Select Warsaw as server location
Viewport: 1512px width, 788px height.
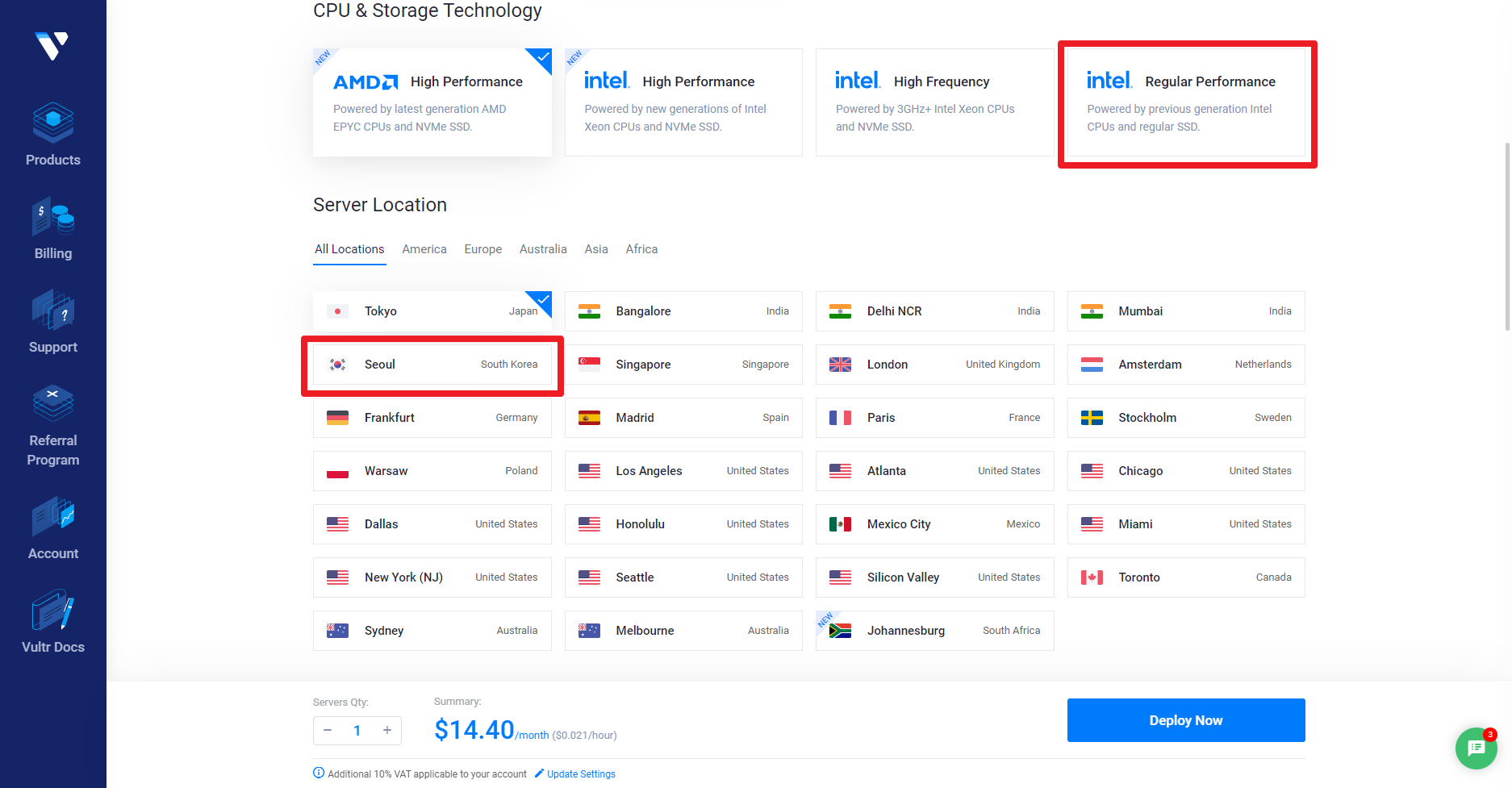pyautogui.click(x=432, y=471)
